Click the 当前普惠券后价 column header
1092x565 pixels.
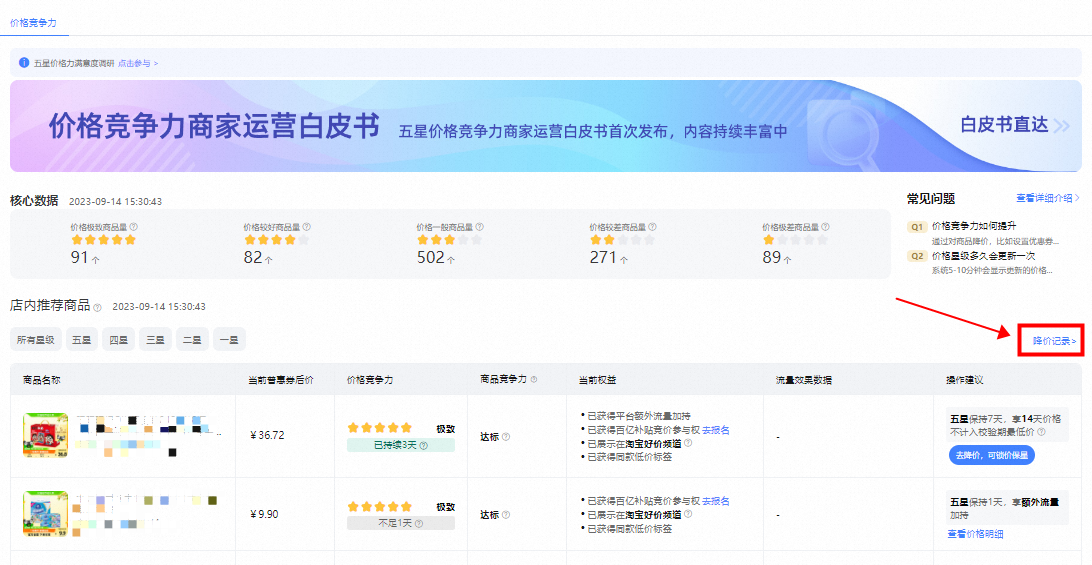tap(281, 380)
